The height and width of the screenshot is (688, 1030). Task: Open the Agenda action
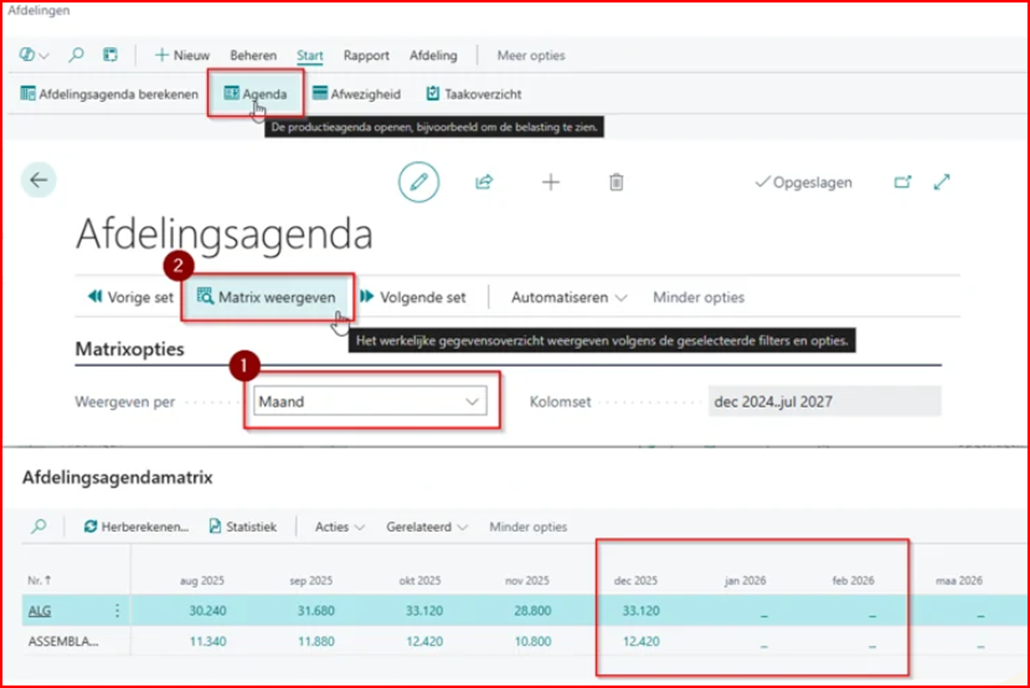255,94
